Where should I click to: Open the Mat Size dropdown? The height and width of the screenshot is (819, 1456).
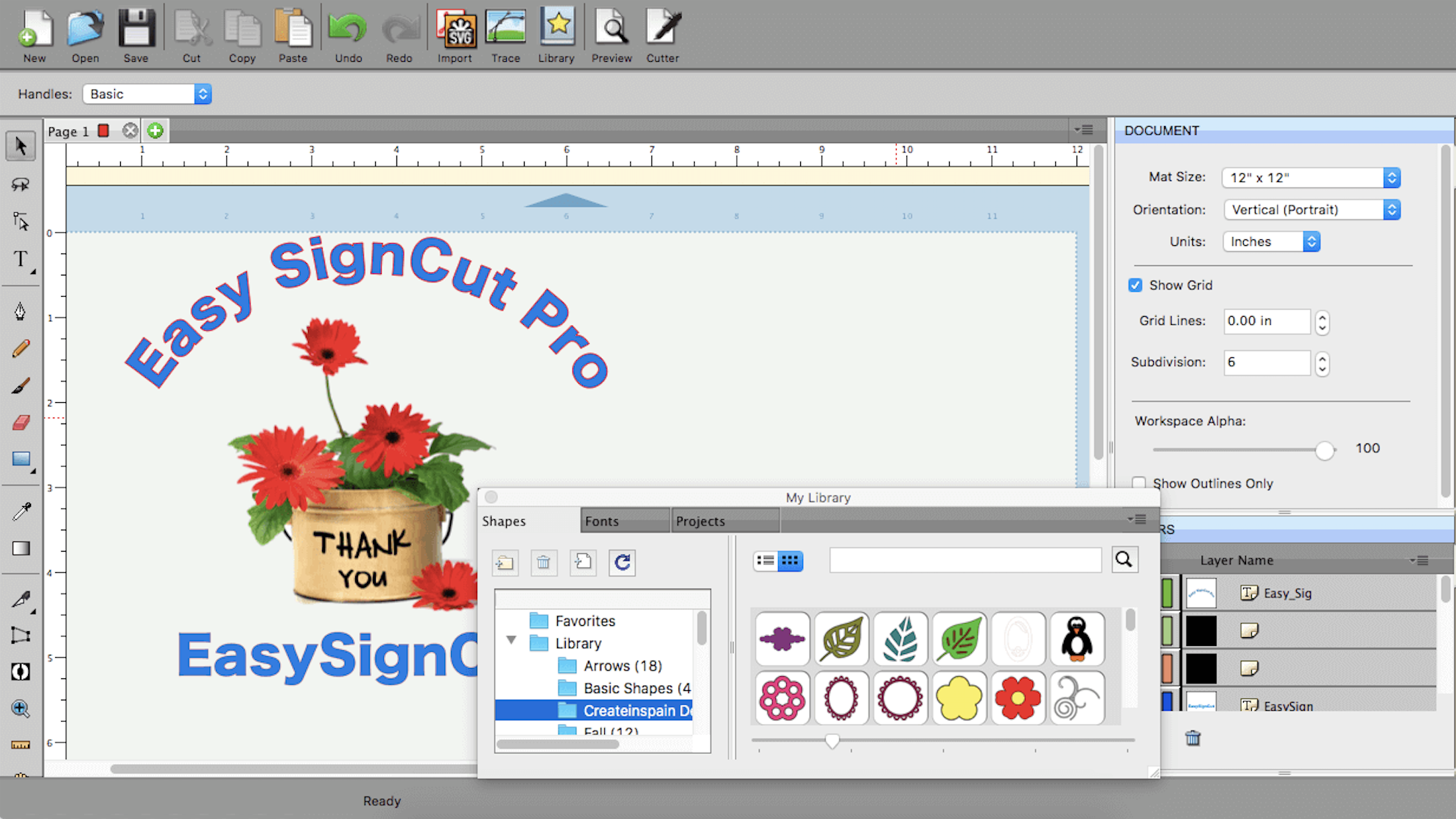point(1311,177)
